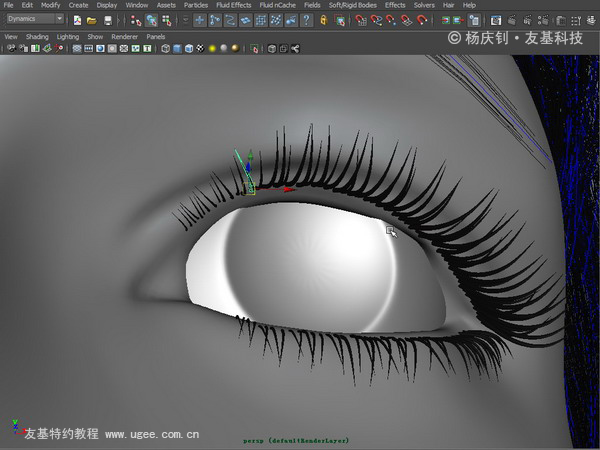
Task: Toggle miscellaneous question-mark selection mask
Action: tap(307, 20)
